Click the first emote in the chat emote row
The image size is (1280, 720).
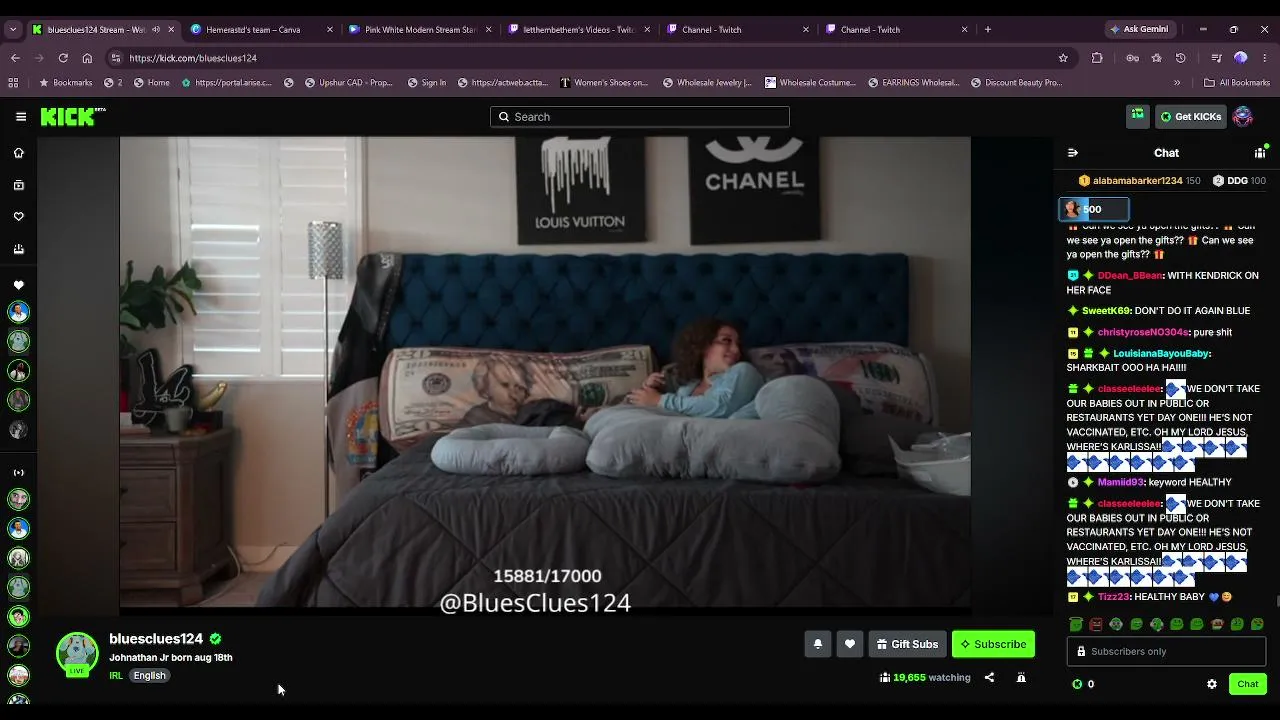(x=1076, y=624)
